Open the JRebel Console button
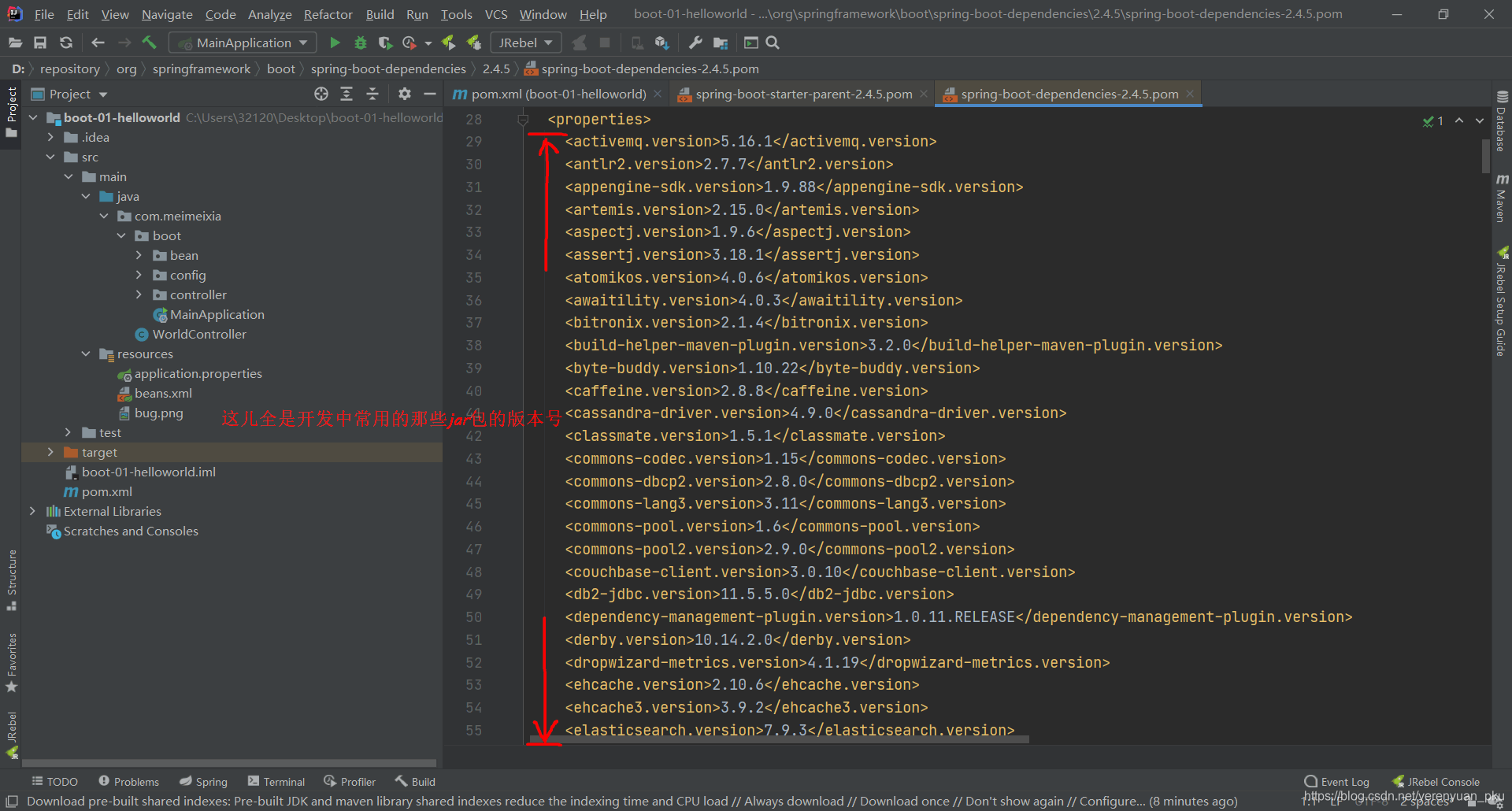 click(x=1436, y=781)
